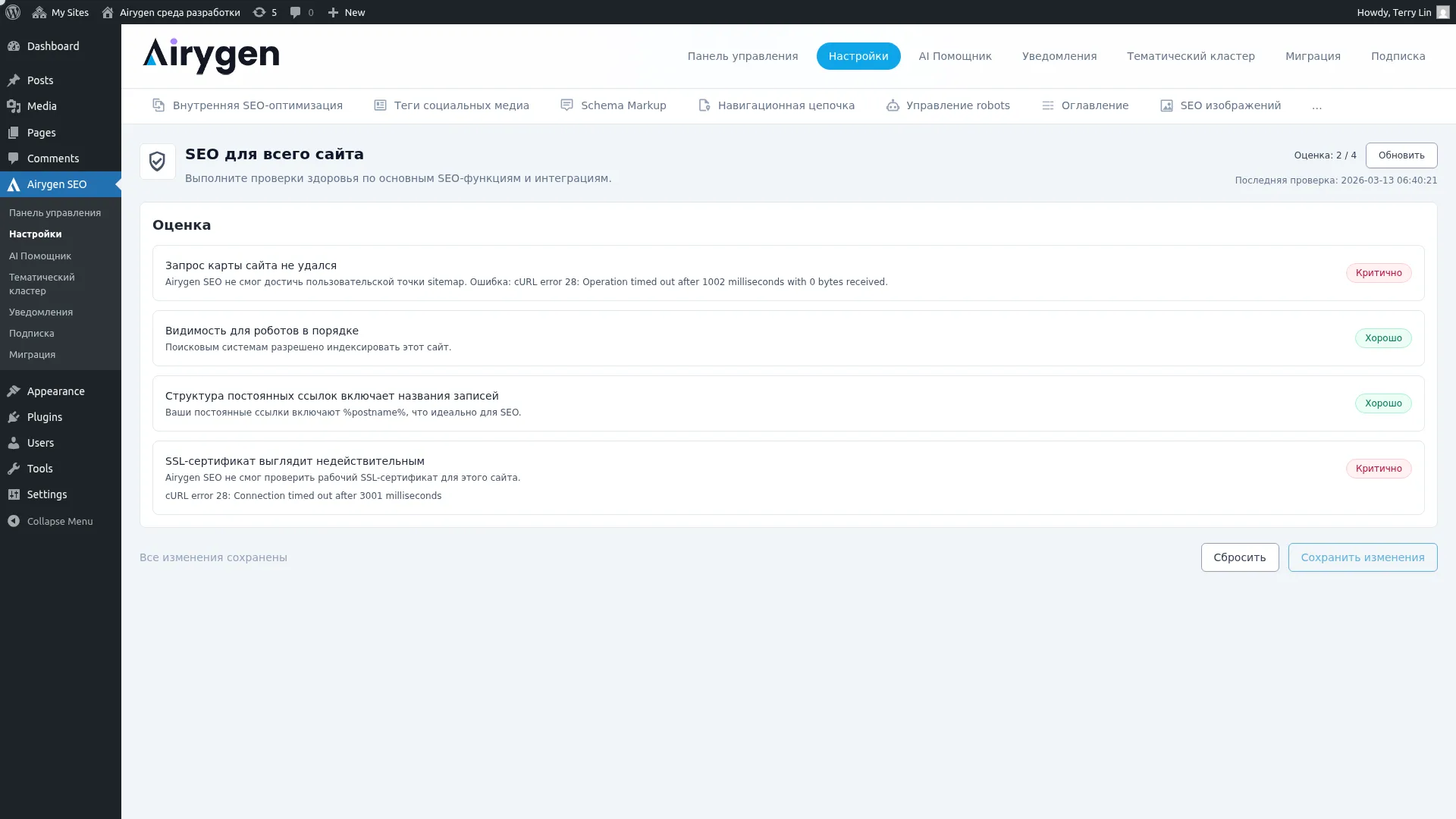Image resolution: width=1456 pixels, height=819 pixels.
Task: Click the Критично badge on the sitemap row
Action: click(1379, 273)
